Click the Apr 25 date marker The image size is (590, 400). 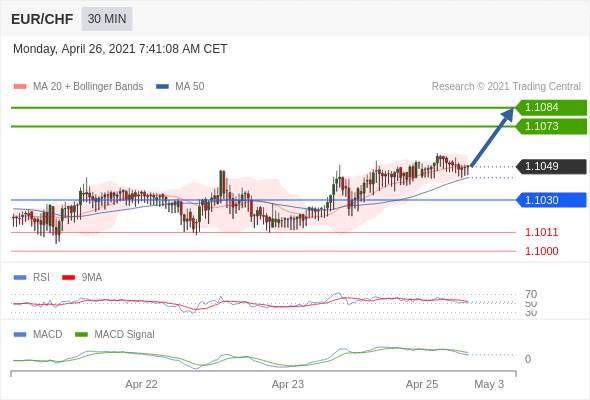point(422,384)
